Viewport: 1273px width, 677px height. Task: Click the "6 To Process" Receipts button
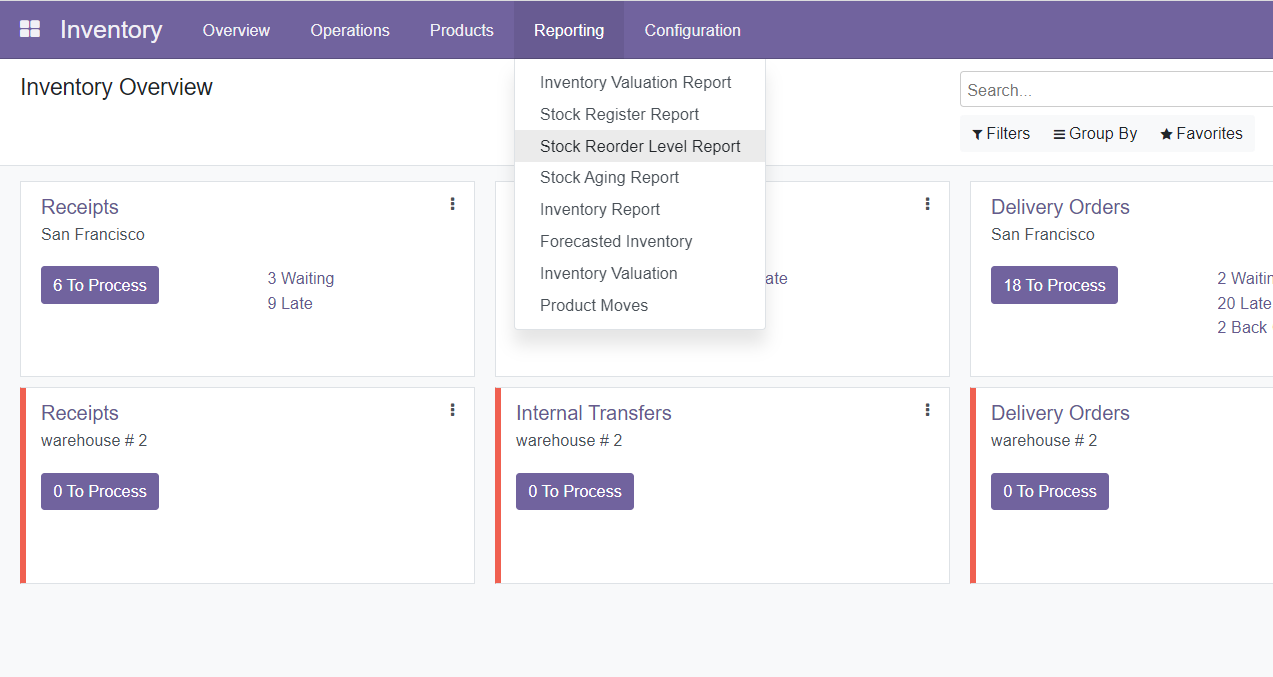(99, 285)
